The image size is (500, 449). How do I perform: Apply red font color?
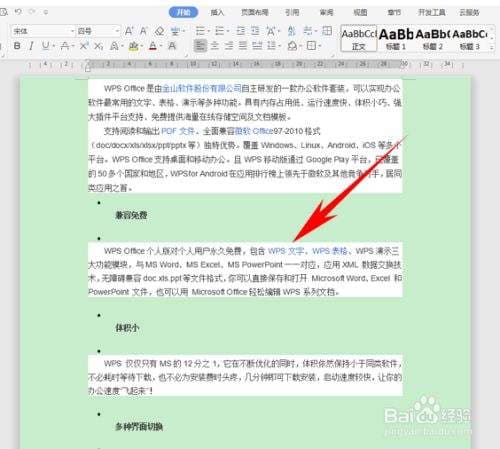(153, 46)
